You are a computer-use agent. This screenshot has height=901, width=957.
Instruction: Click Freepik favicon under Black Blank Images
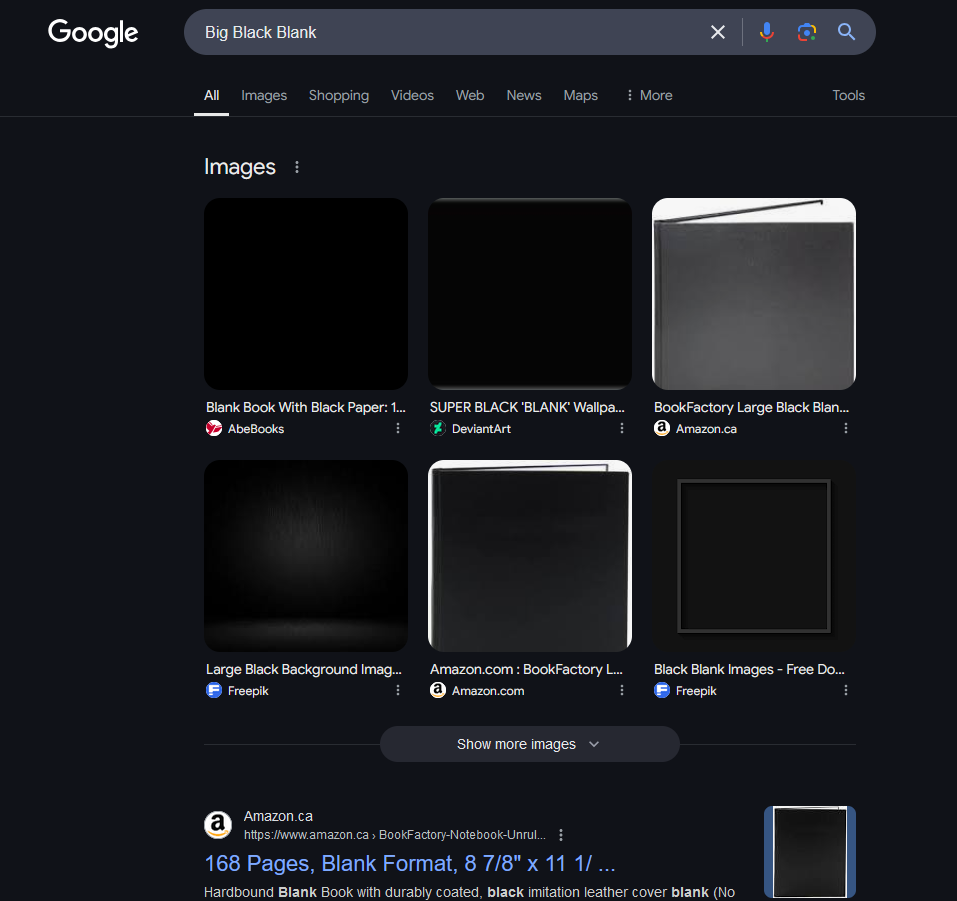click(662, 690)
